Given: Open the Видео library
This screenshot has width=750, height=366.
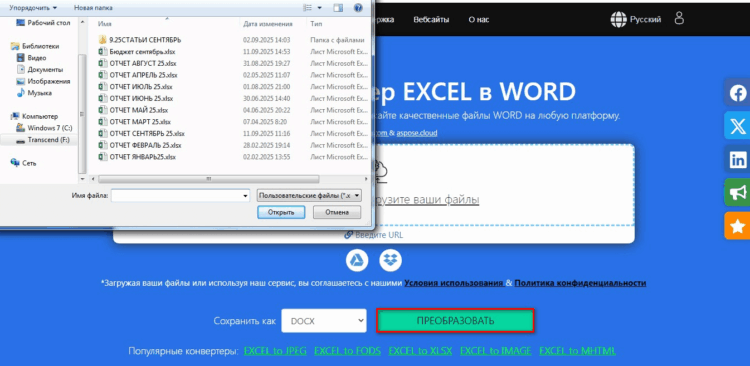Looking at the screenshot, I should coord(32,58).
